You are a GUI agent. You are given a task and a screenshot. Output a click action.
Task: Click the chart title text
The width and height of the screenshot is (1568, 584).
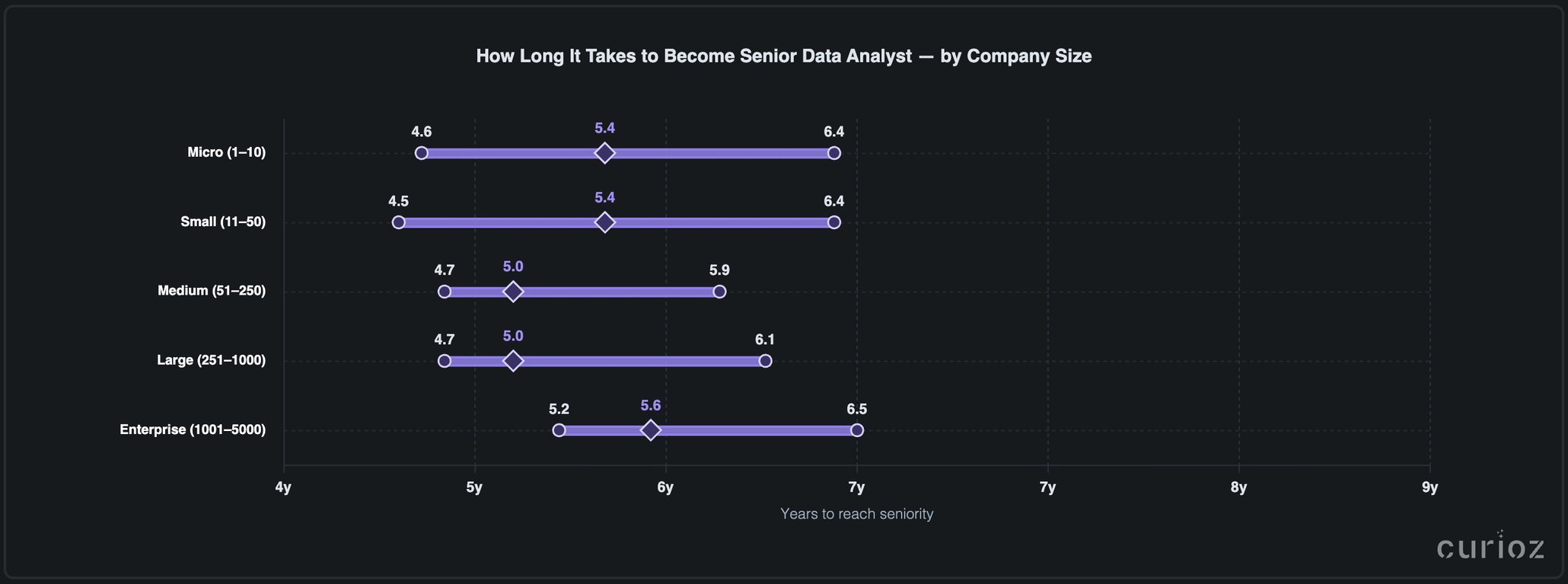pyautogui.click(x=783, y=56)
